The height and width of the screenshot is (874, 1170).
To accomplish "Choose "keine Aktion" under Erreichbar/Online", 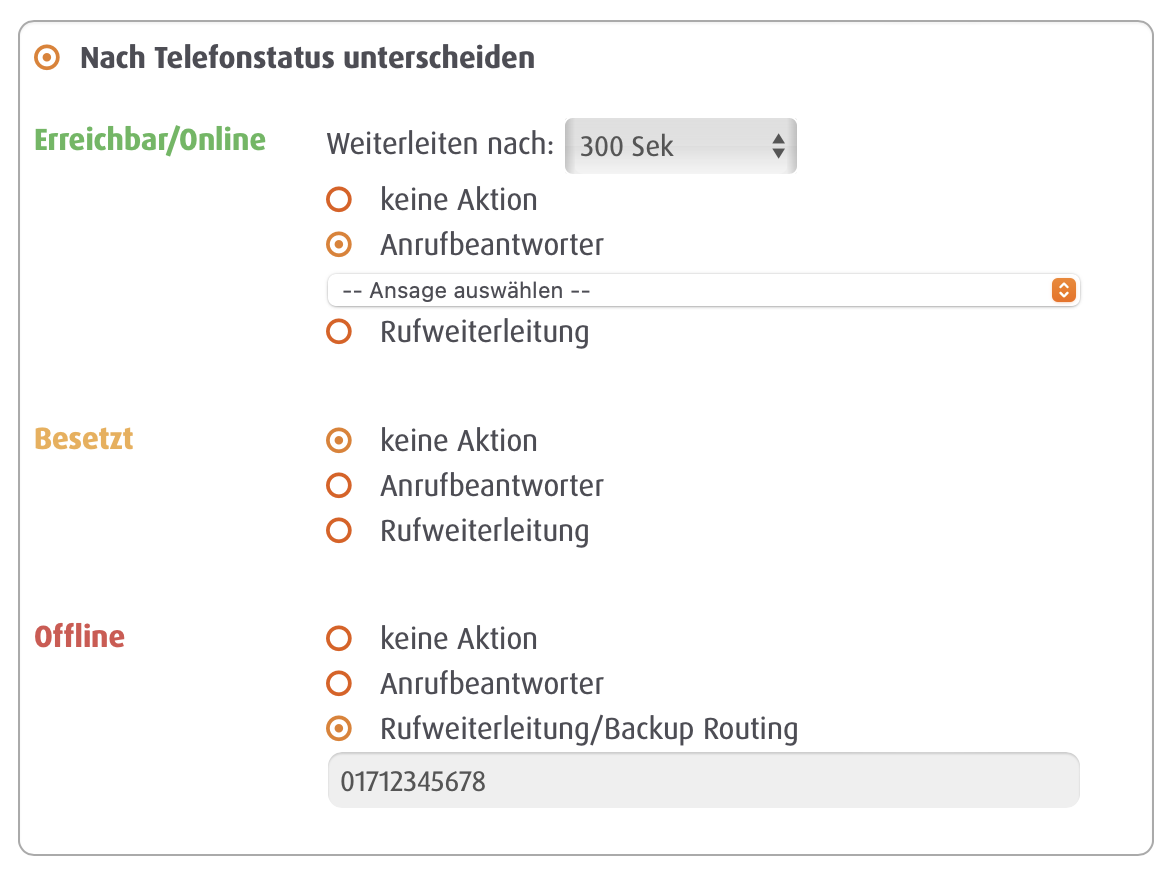I will tap(340, 200).
